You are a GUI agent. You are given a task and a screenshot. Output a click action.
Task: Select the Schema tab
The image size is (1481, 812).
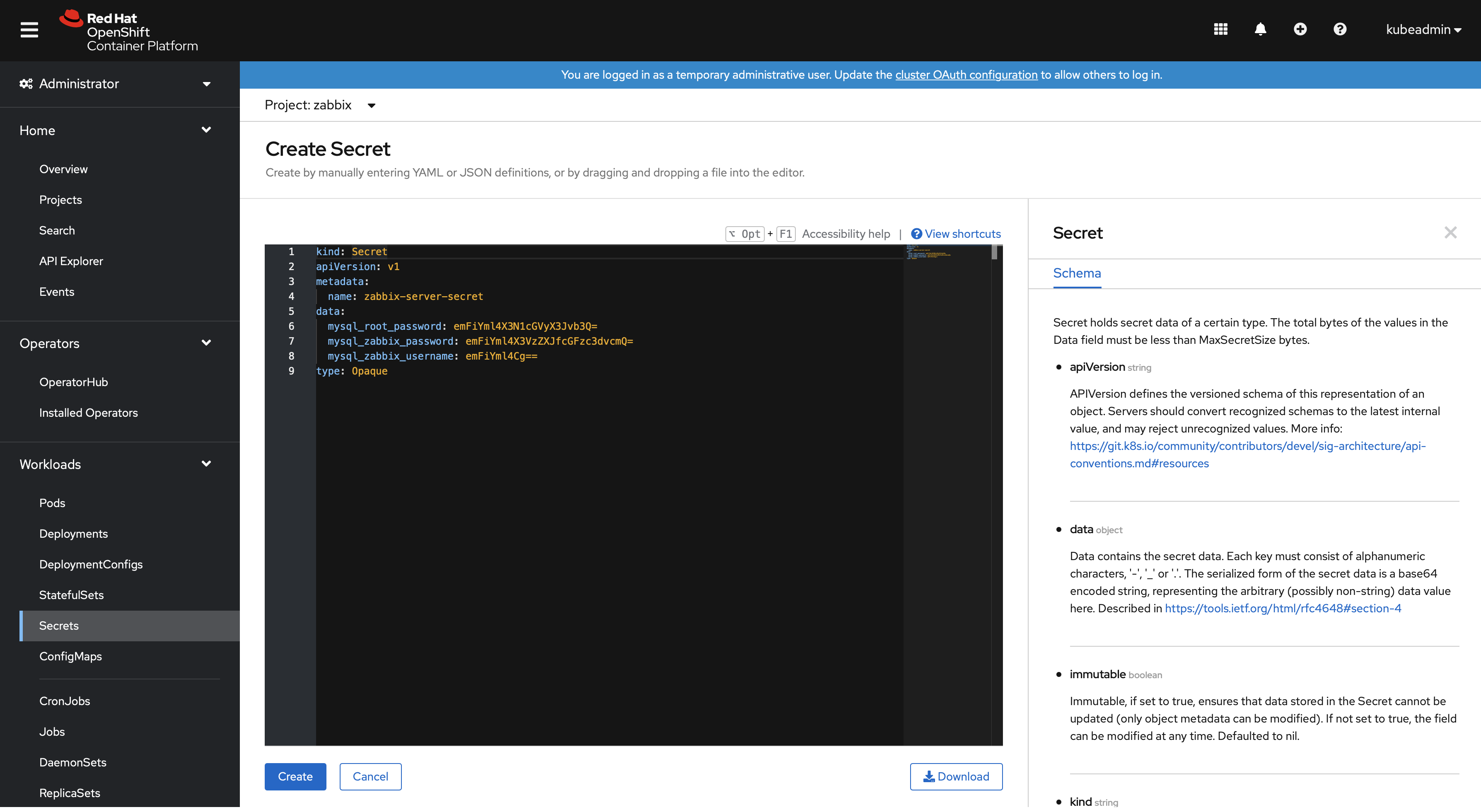click(x=1077, y=274)
